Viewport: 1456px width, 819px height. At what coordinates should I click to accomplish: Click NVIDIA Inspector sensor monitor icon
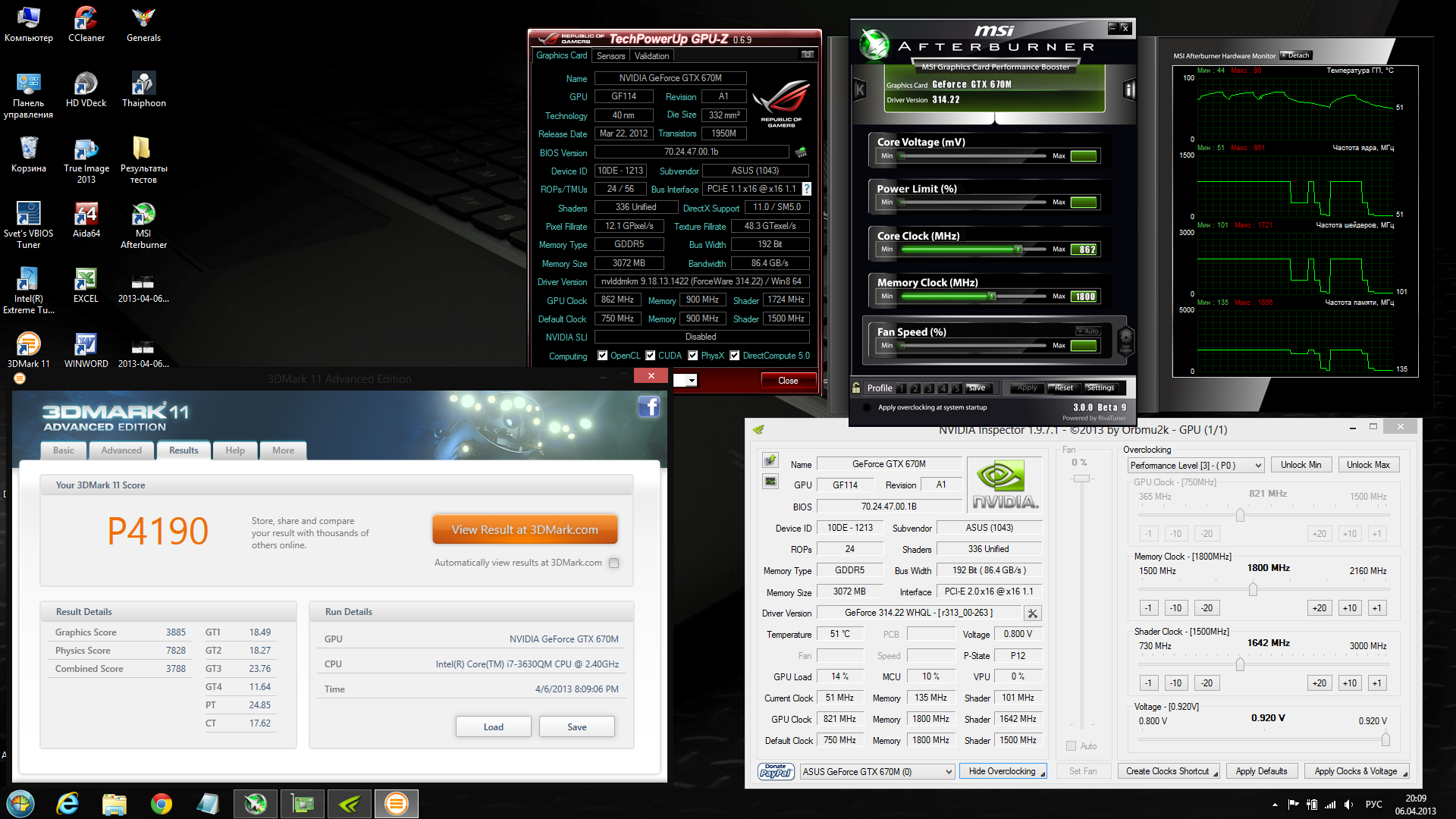770,481
